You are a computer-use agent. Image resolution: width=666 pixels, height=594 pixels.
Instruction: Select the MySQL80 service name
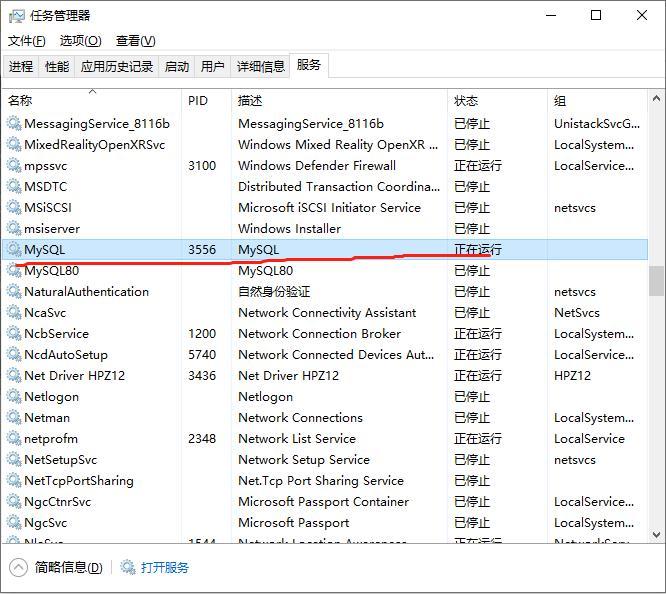point(51,271)
